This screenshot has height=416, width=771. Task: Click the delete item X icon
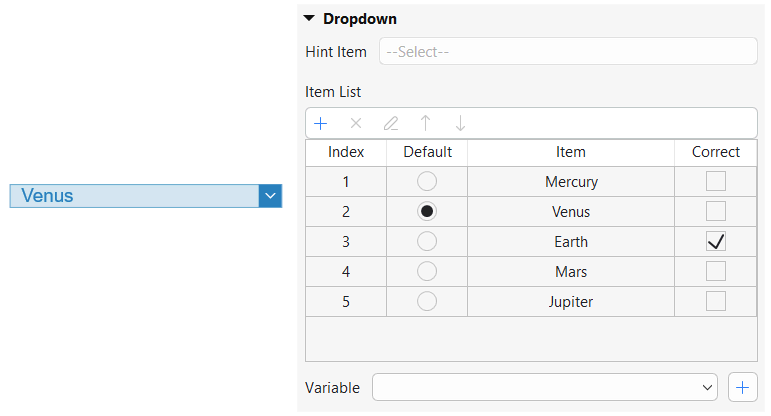pos(355,124)
